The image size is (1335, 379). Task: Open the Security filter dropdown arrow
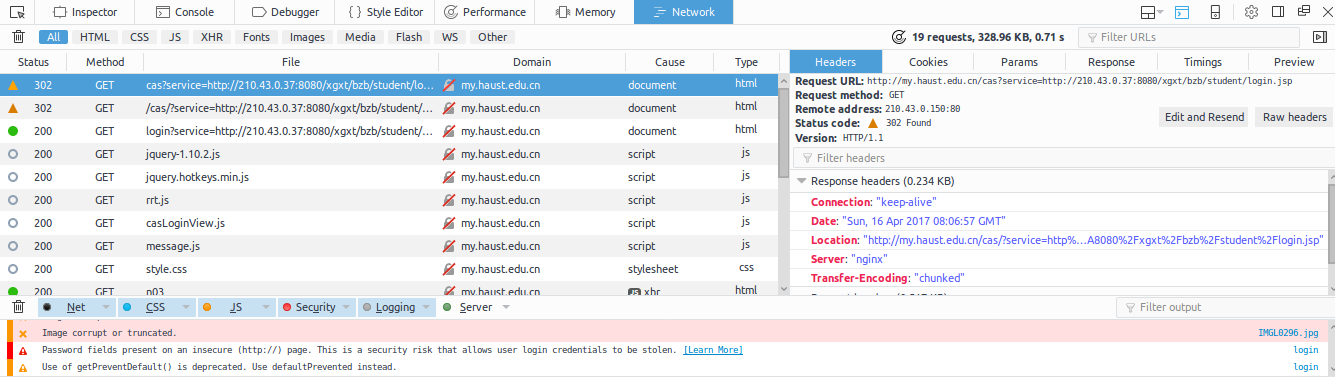pyautogui.click(x=346, y=307)
